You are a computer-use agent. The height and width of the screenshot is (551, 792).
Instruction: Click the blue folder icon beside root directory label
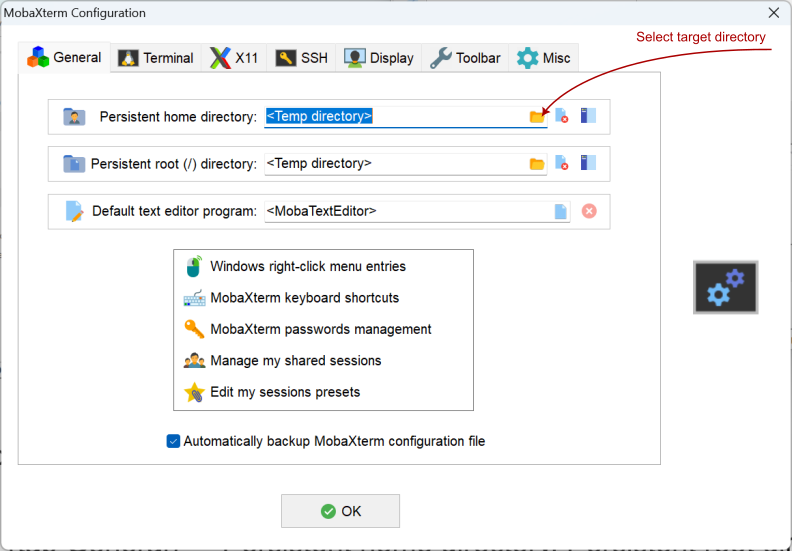click(74, 164)
